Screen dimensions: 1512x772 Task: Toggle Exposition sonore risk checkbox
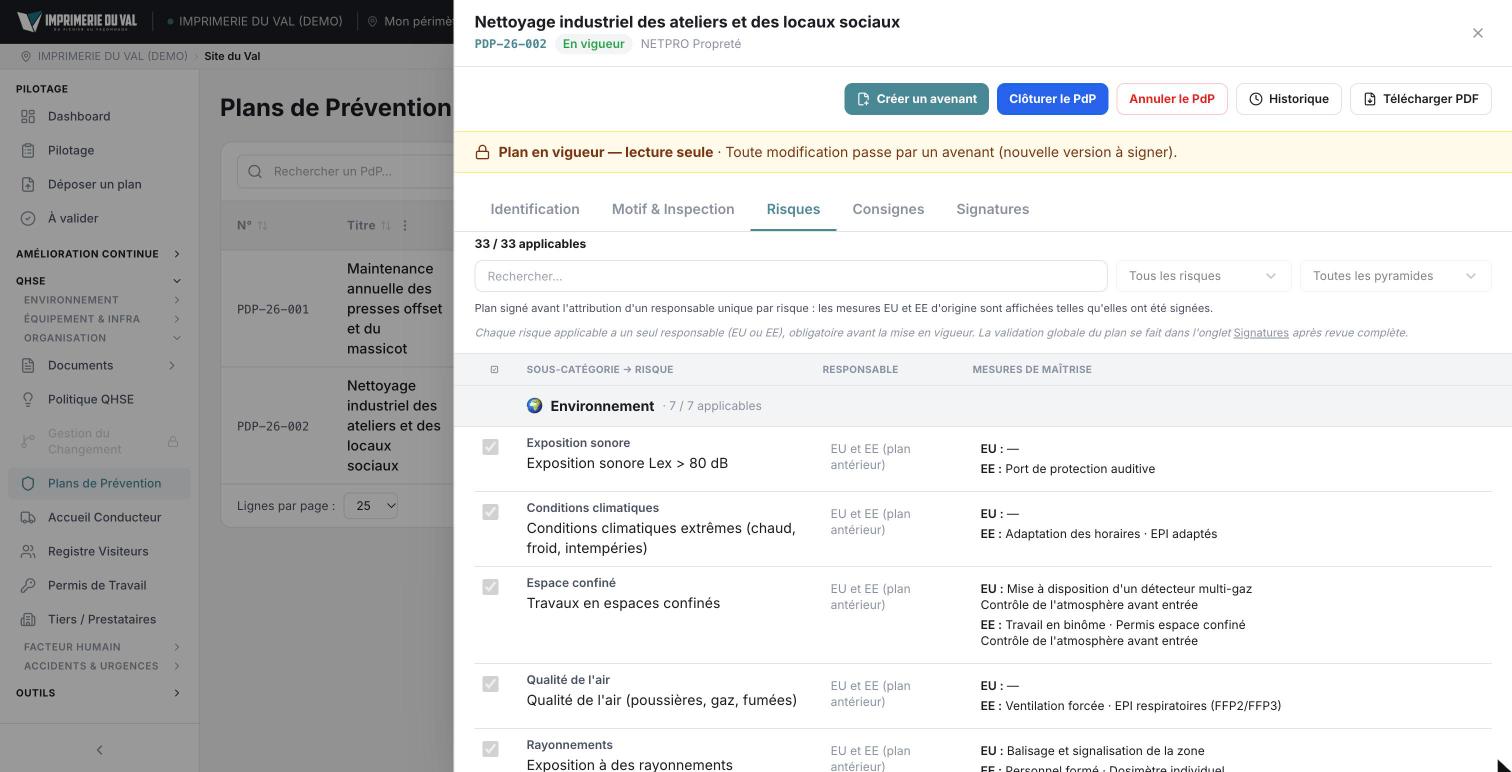[490, 447]
